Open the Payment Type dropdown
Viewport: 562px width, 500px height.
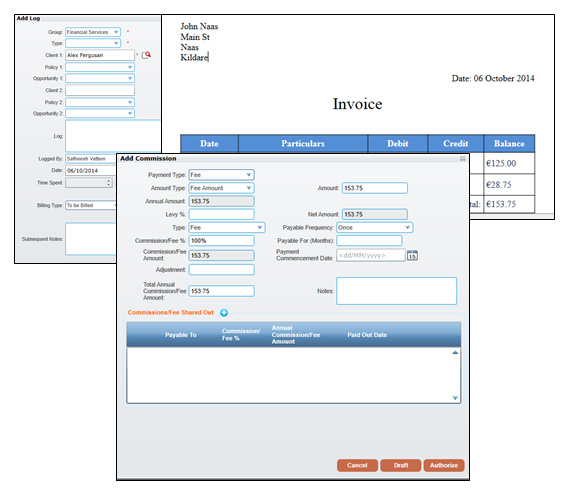[222, 175]
